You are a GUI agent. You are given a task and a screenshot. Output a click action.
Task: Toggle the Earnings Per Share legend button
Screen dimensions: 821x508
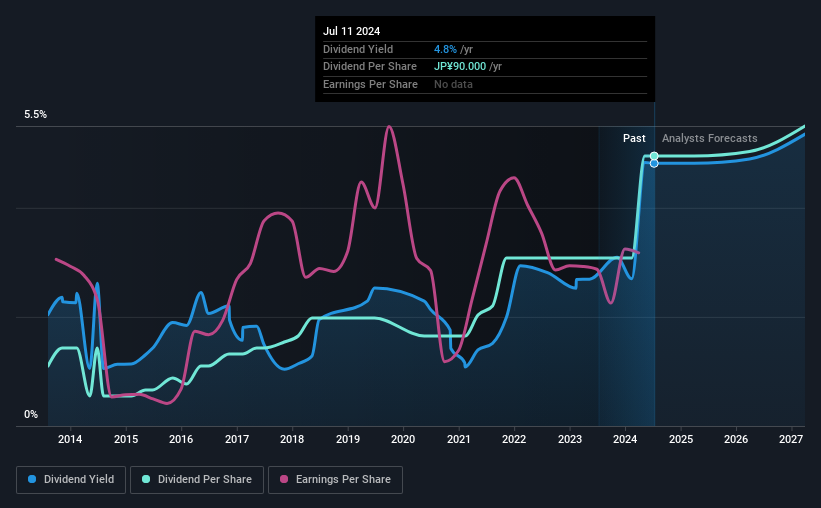point(335,480)
